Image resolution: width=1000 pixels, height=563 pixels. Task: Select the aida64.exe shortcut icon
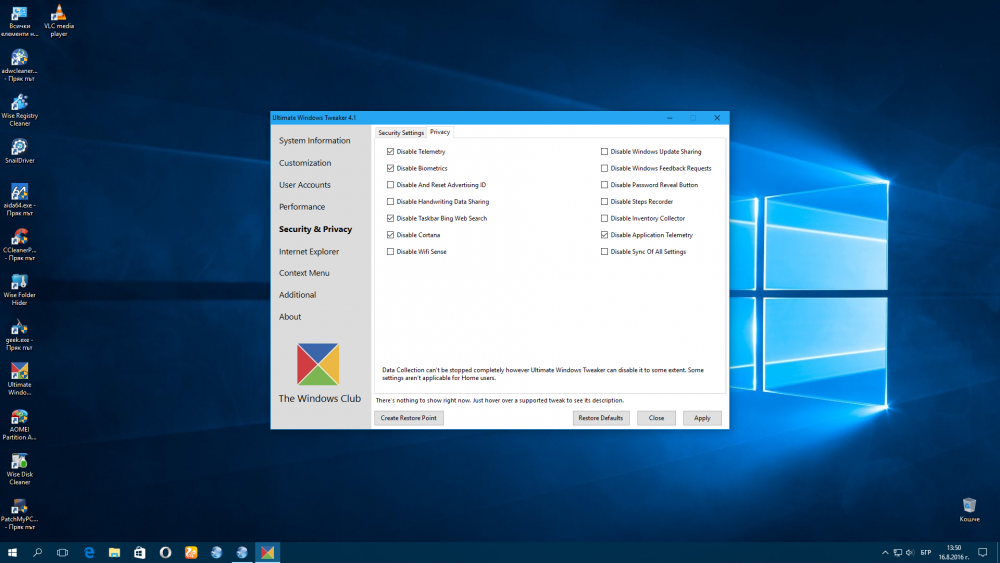19,200
